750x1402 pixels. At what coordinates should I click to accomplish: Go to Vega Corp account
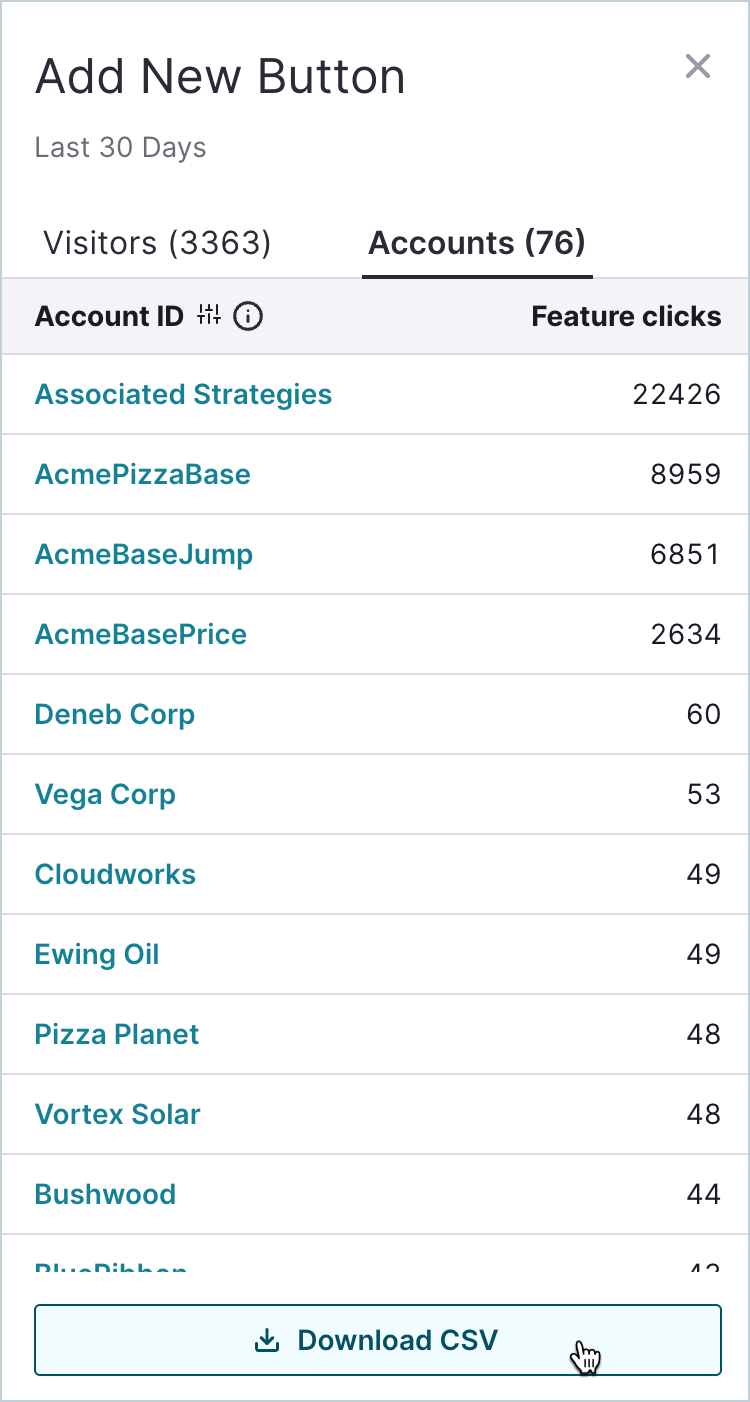pyautogui.click(x=105, y=794)
